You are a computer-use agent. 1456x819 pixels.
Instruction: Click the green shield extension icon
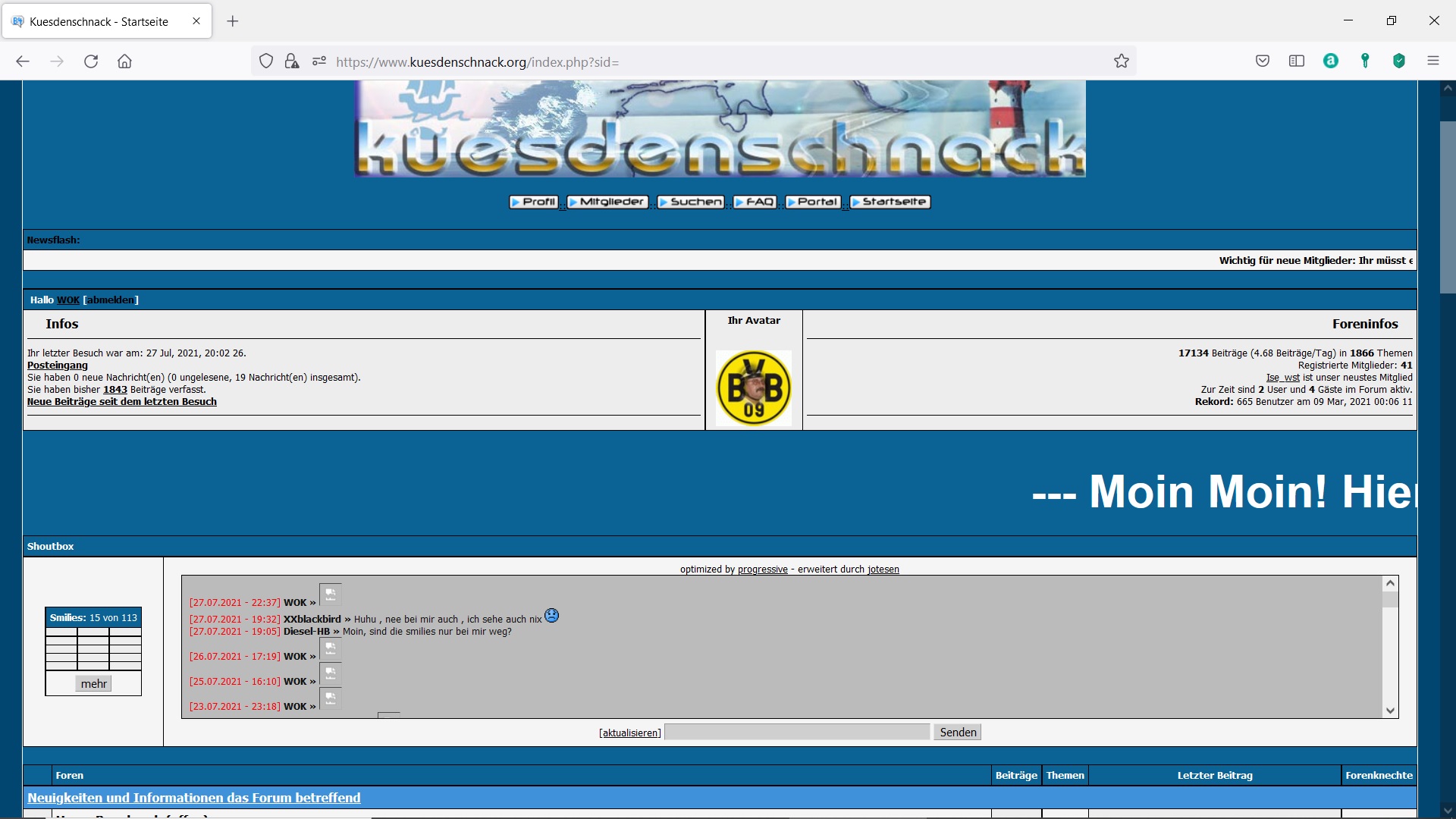(1399, 61)
